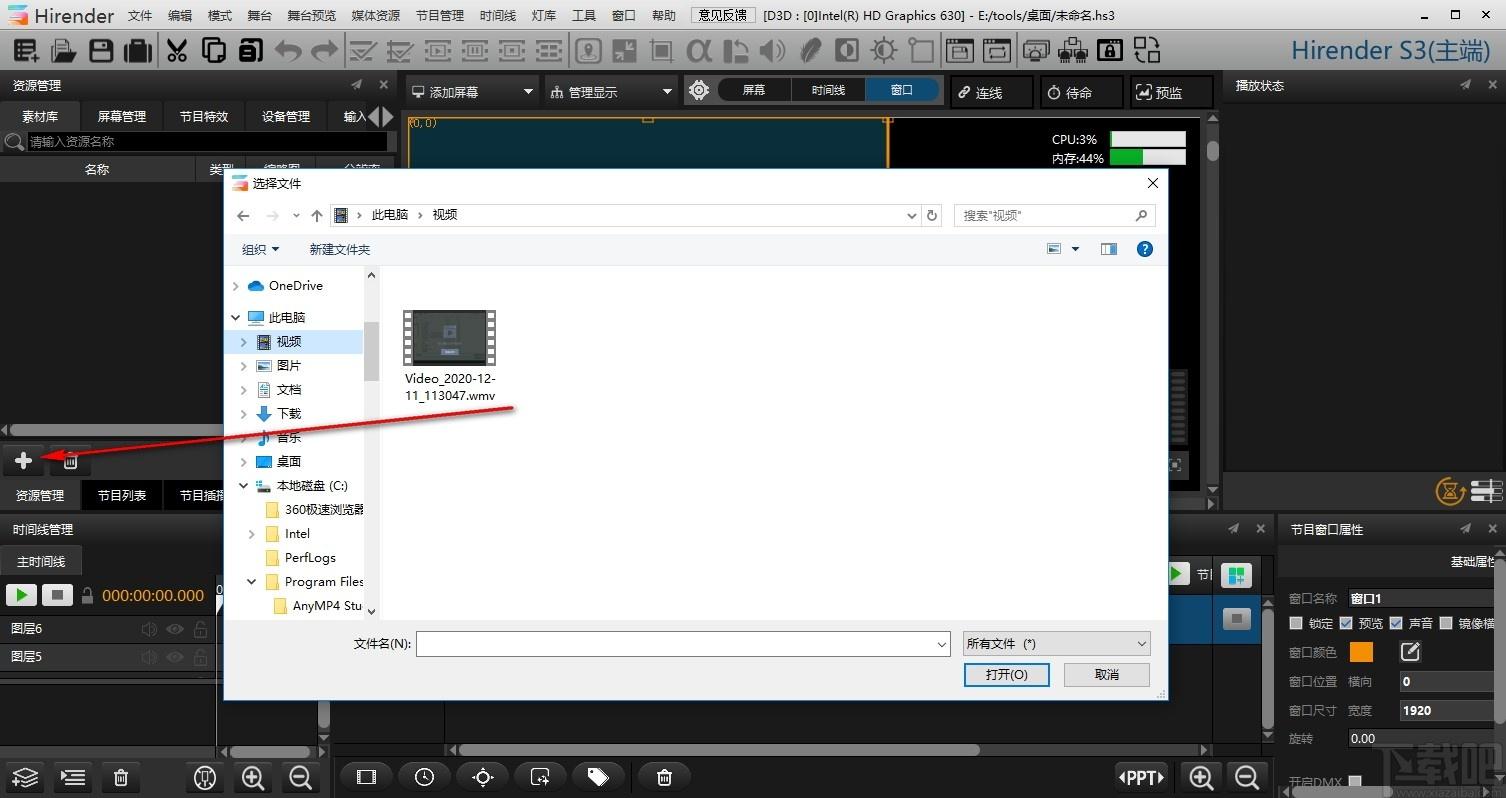Image resolution: width=1506 pixels, height=798 pixels.
Task: Click the copy icon in main toolbar
Action: [213, 50]
